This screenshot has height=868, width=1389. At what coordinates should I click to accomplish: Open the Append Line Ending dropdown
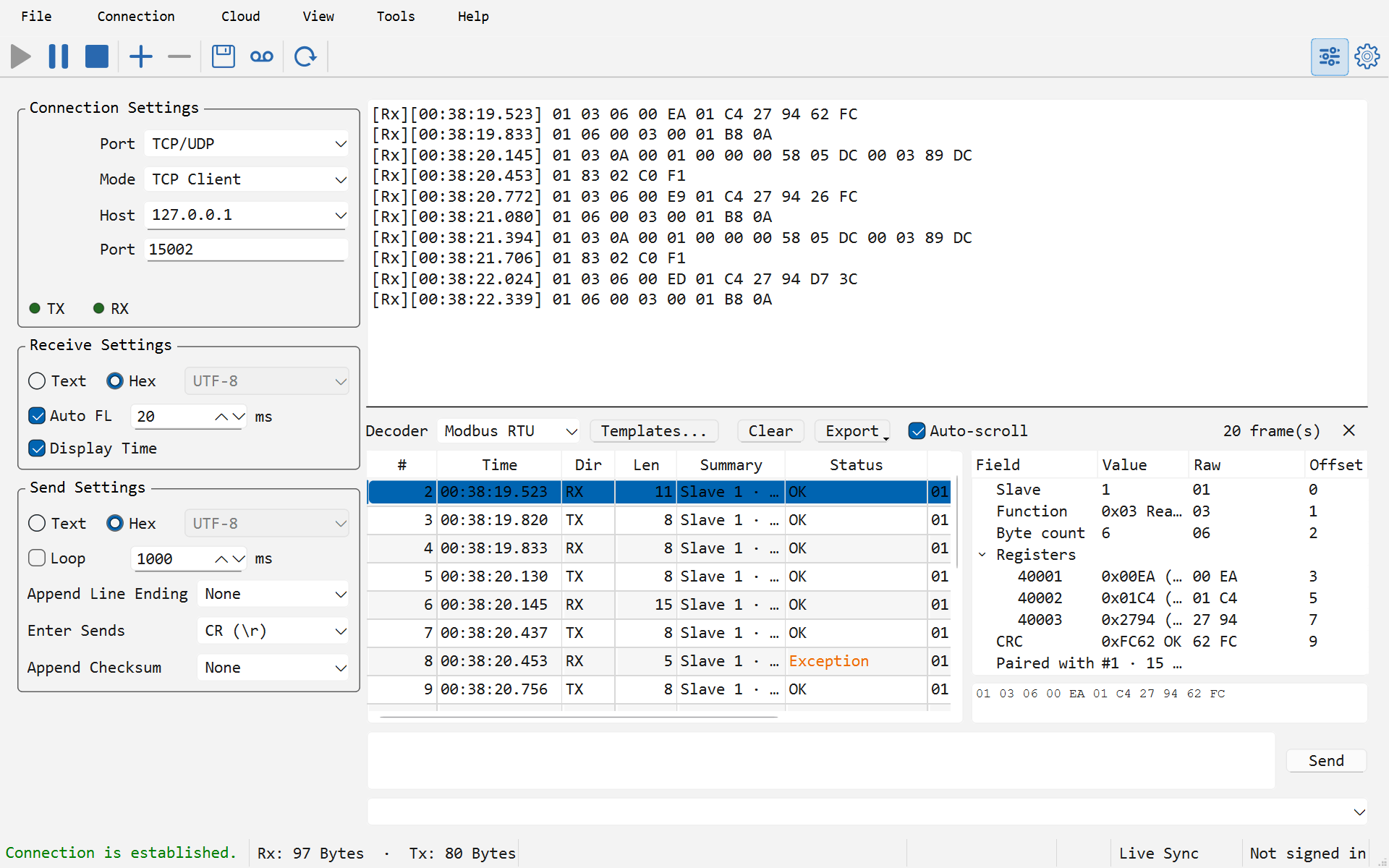tap(273, 595)
